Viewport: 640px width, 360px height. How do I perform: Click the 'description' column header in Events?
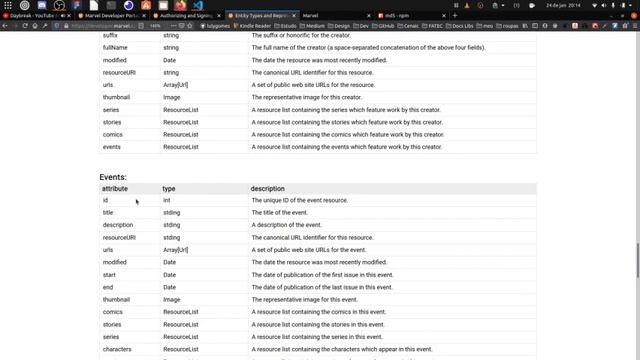[x=268, y=189]
